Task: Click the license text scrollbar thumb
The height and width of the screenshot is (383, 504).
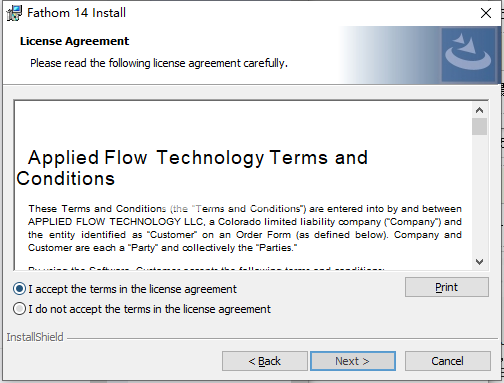Action: (x=479, y=126)
